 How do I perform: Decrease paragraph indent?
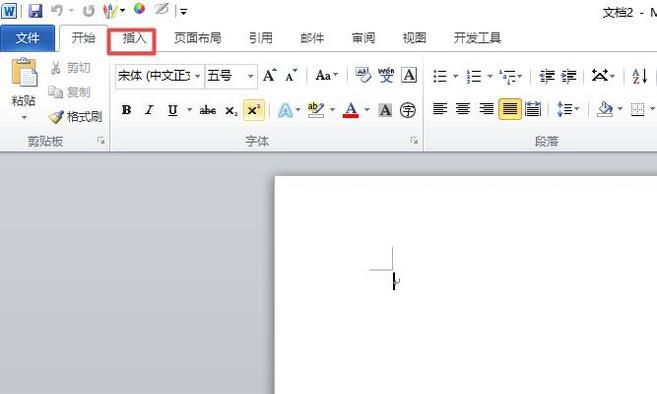[x=547, y=76]
